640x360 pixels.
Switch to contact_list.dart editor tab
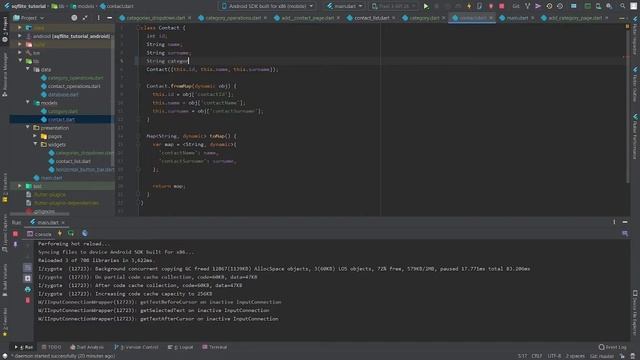(371, 18)
